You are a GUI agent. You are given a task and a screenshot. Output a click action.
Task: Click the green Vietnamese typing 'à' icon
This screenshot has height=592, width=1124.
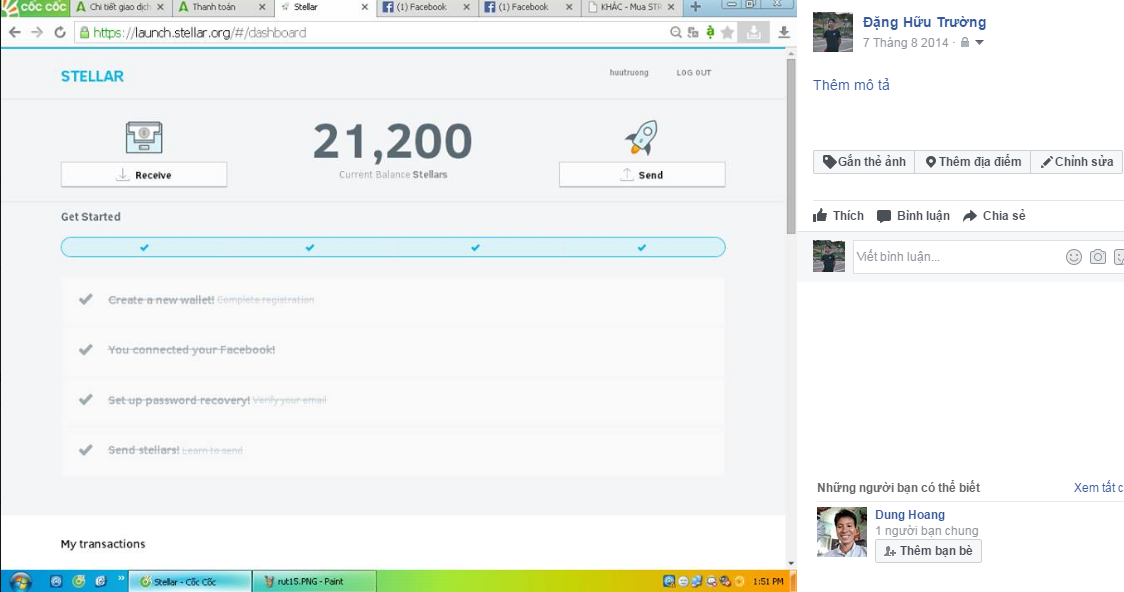click(x=710, y=32)
